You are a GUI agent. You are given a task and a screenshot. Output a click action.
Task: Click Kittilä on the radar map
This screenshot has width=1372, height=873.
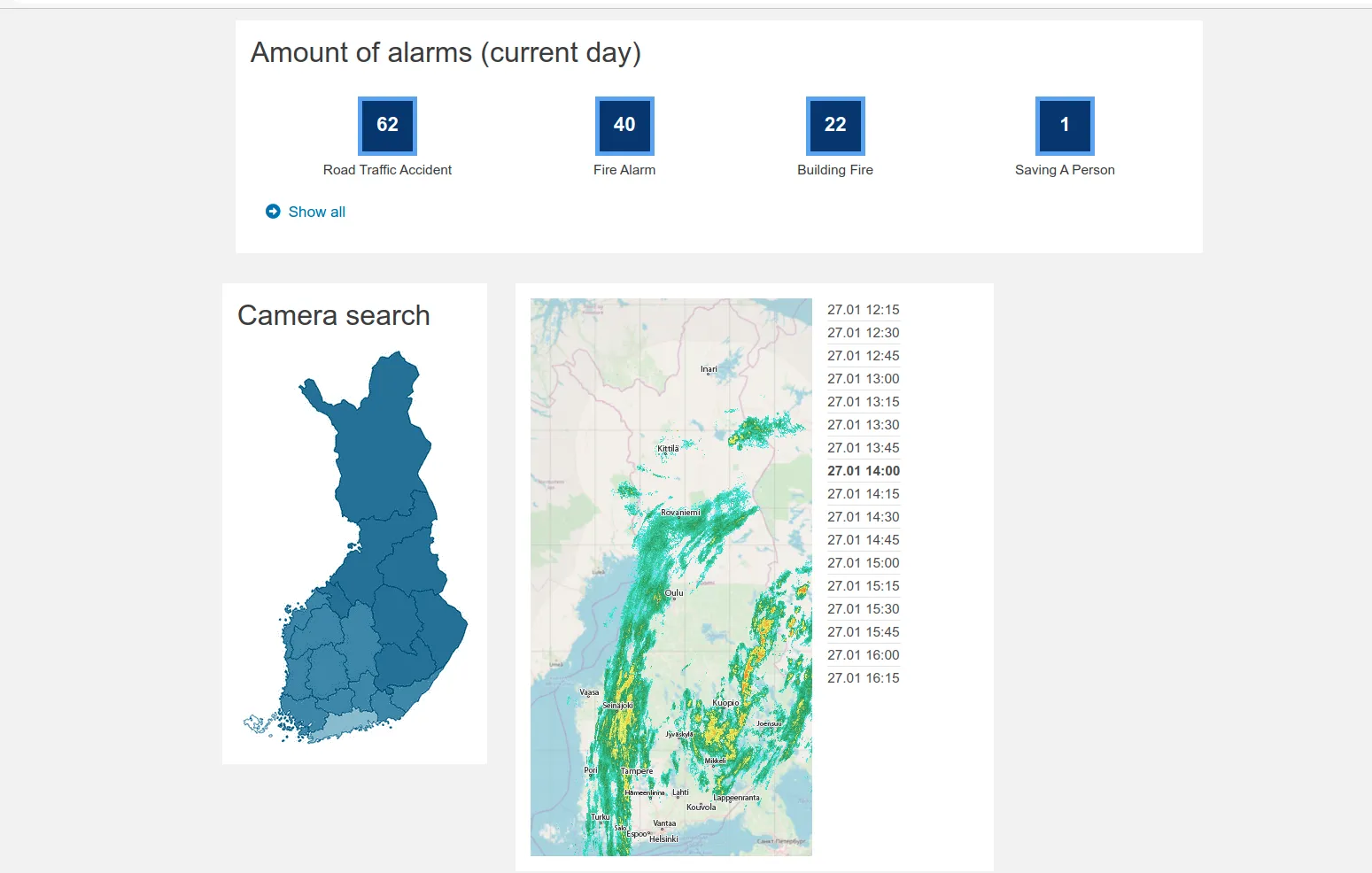668,449
